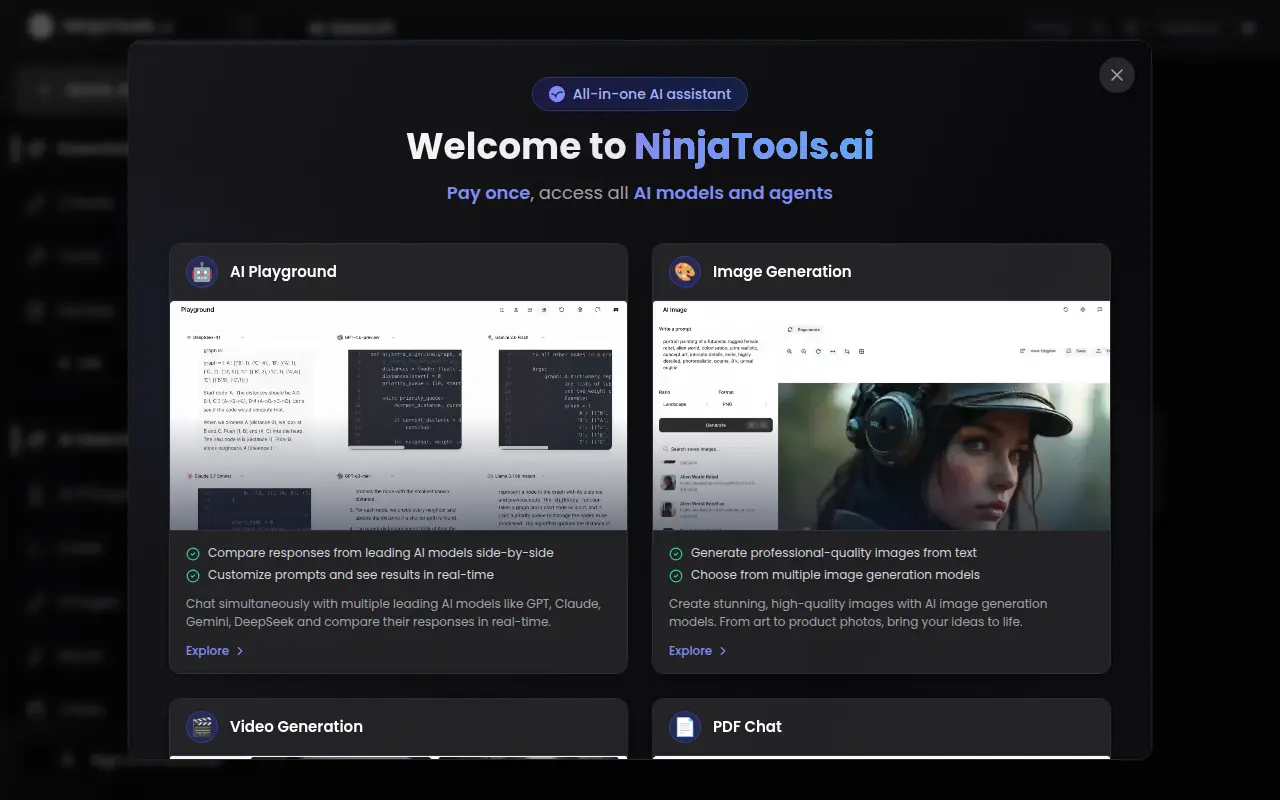Click check icon beside 'Choose from multiple image generation models'
1280x800 pixels.
(x=676, y=575)
